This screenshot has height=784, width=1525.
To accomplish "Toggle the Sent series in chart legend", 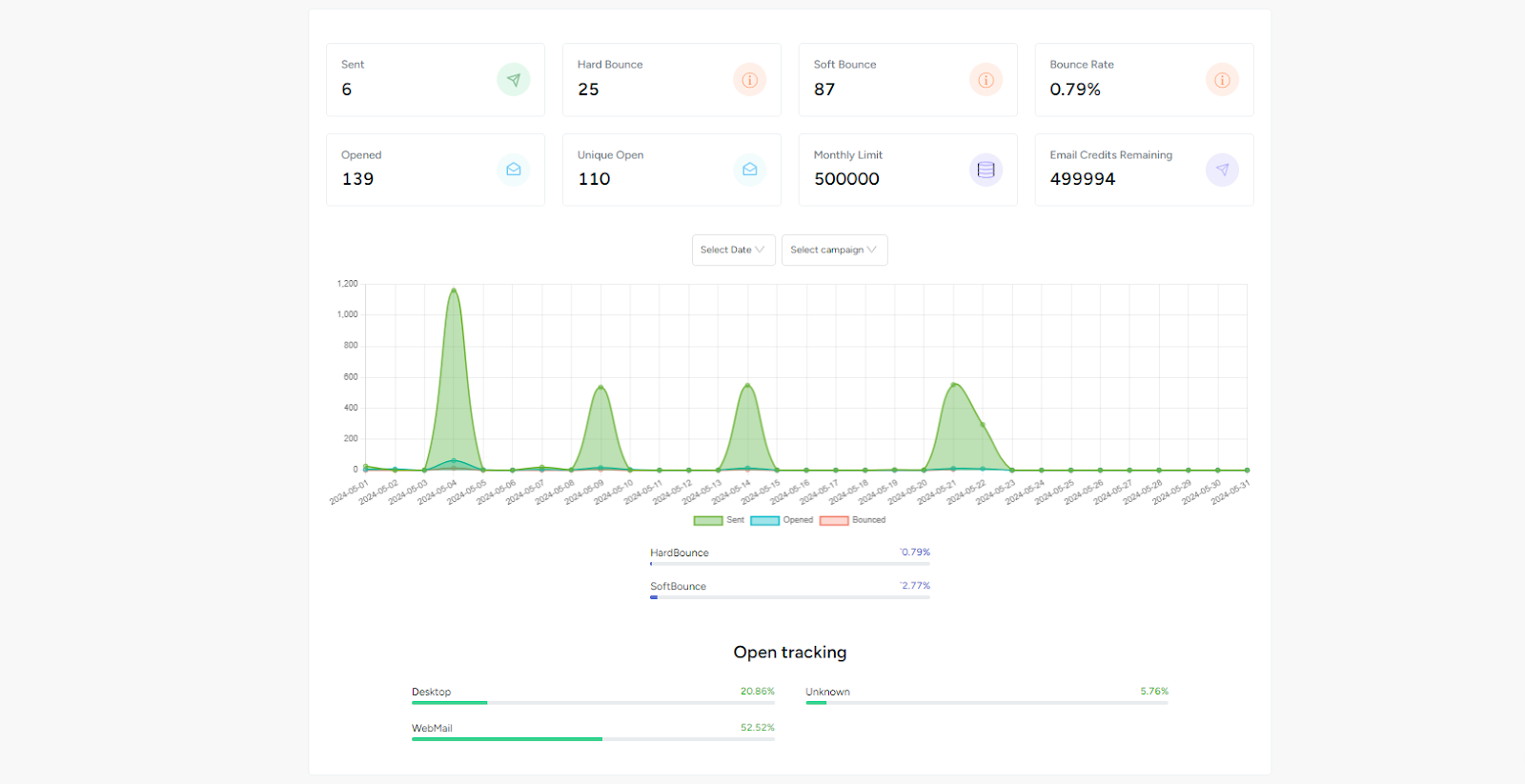I will 719,520.
